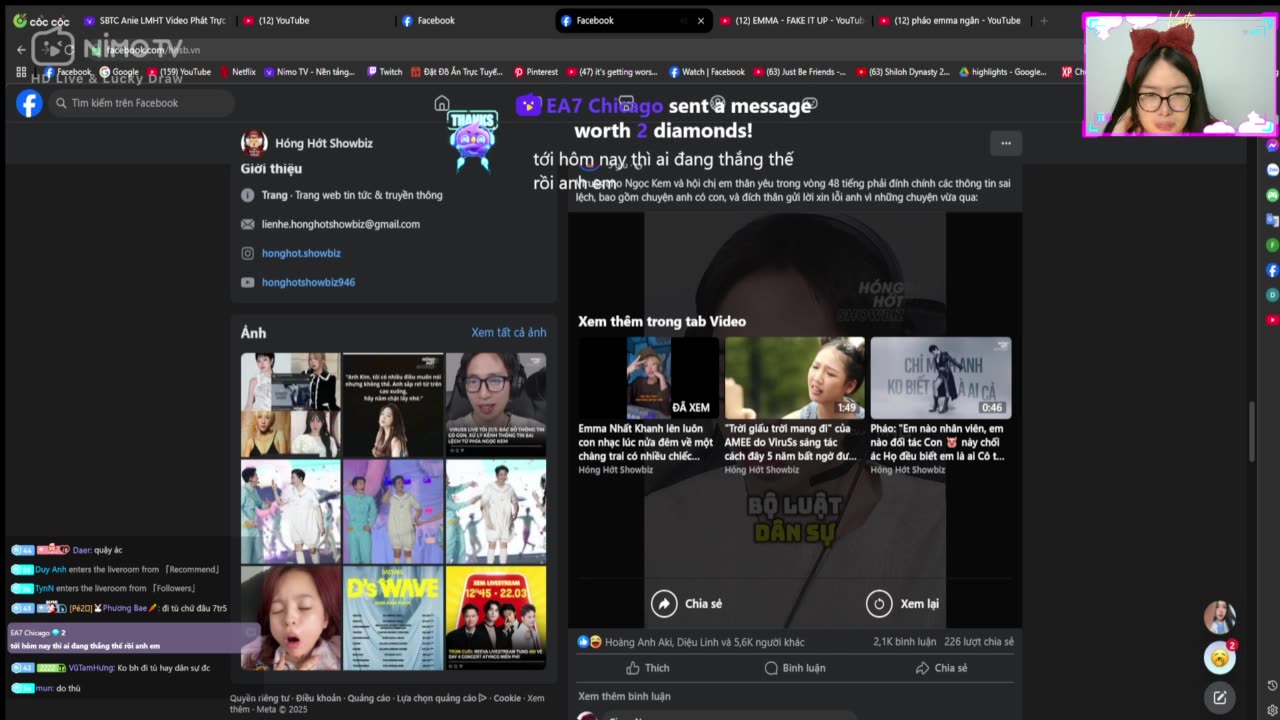Open the photo of man with glasses
Image resolution: width=1280 pixels, height=720 pixels.
[x=496, y=404]
